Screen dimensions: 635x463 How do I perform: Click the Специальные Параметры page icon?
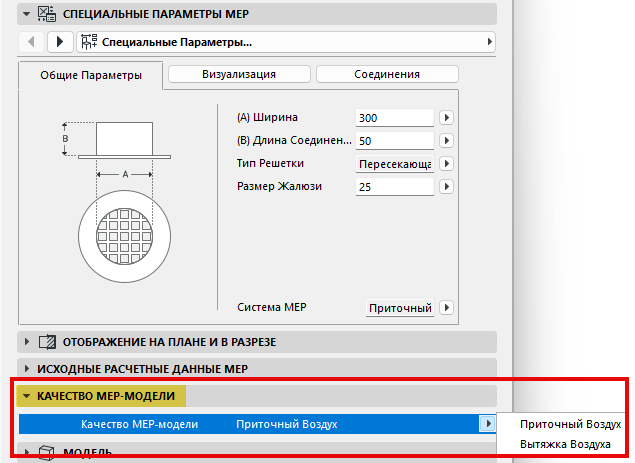pyautogui.click(x=89, y=42)
